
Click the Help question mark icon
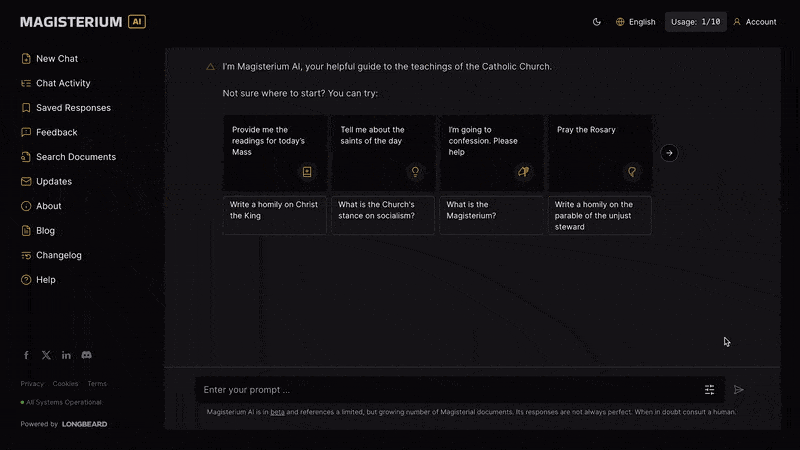point(26,280)
